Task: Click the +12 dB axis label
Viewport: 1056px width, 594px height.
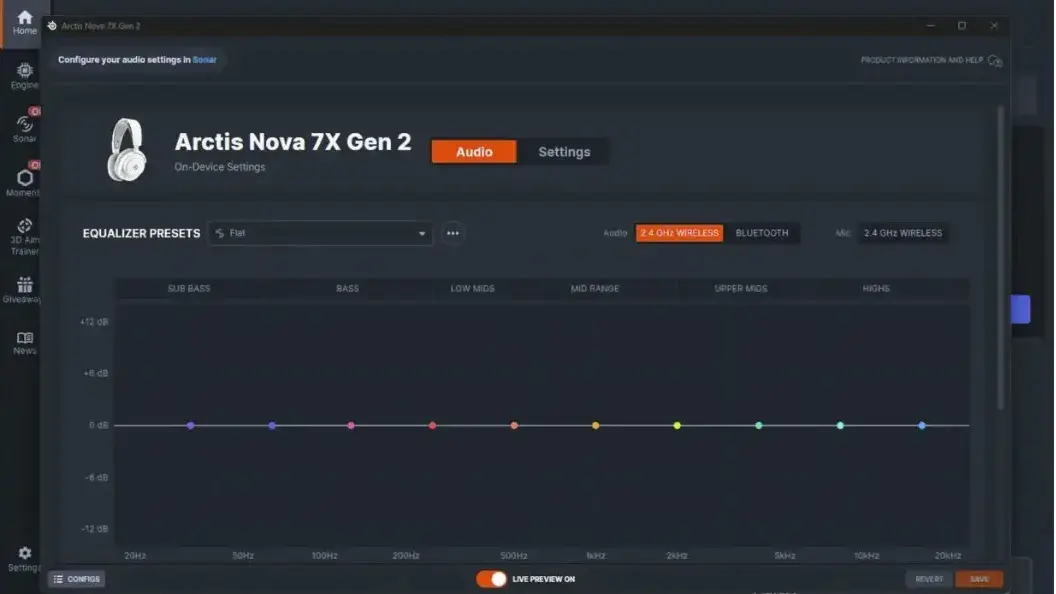Action: (x=94, y=322)
